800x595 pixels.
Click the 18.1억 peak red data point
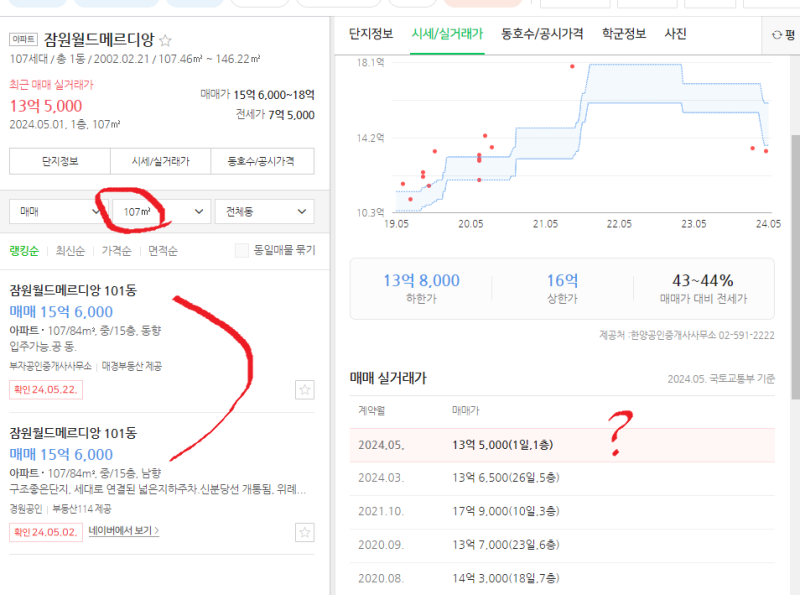coord(572,66)
